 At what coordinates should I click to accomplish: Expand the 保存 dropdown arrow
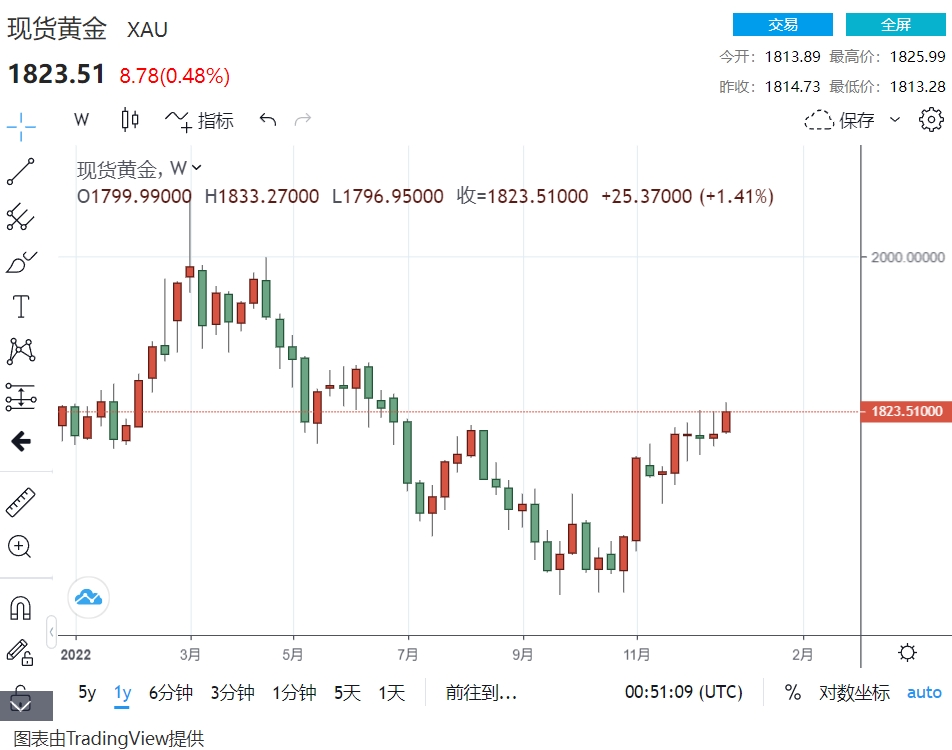click(895, 120)
